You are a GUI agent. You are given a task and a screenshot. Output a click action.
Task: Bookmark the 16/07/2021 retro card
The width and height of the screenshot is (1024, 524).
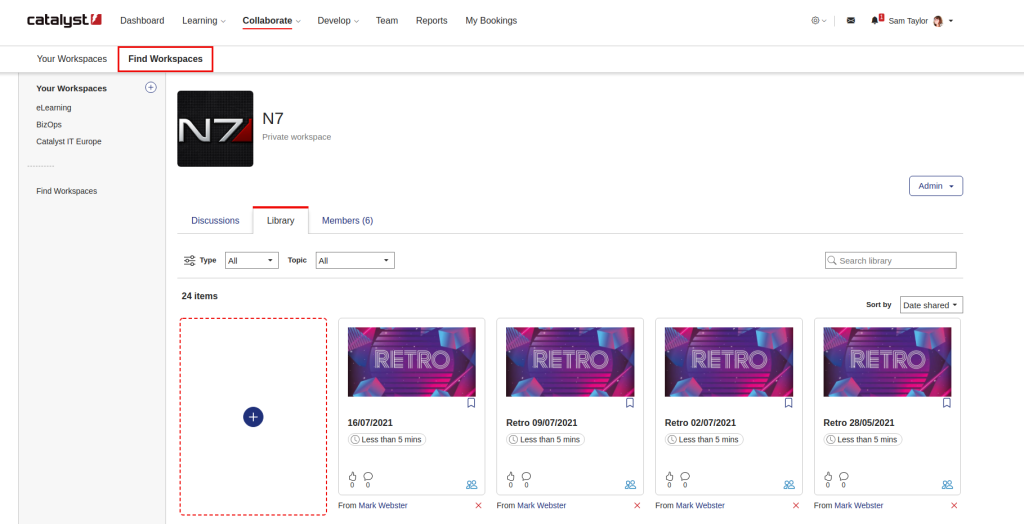[471, 403]
